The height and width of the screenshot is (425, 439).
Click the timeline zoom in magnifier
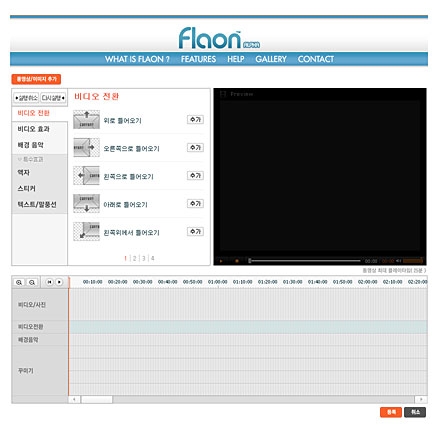[x=19, y=282]
